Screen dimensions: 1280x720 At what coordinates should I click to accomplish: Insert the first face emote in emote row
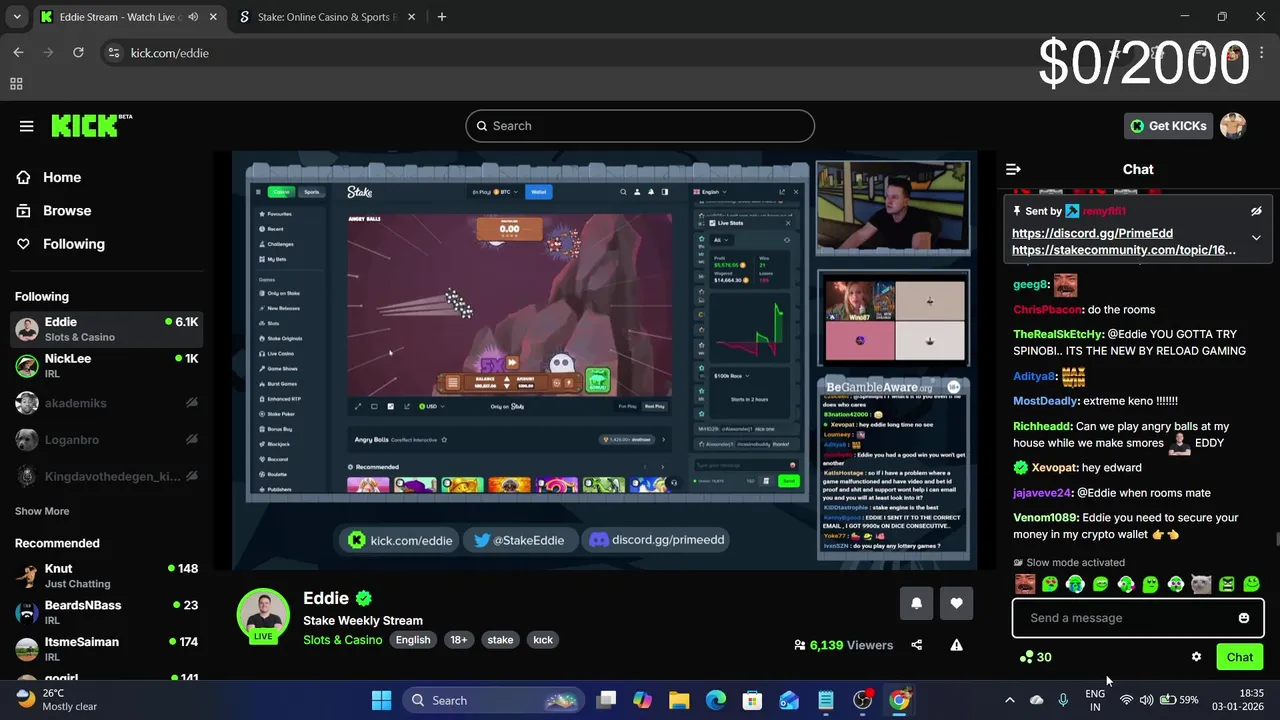(1025, 584)
